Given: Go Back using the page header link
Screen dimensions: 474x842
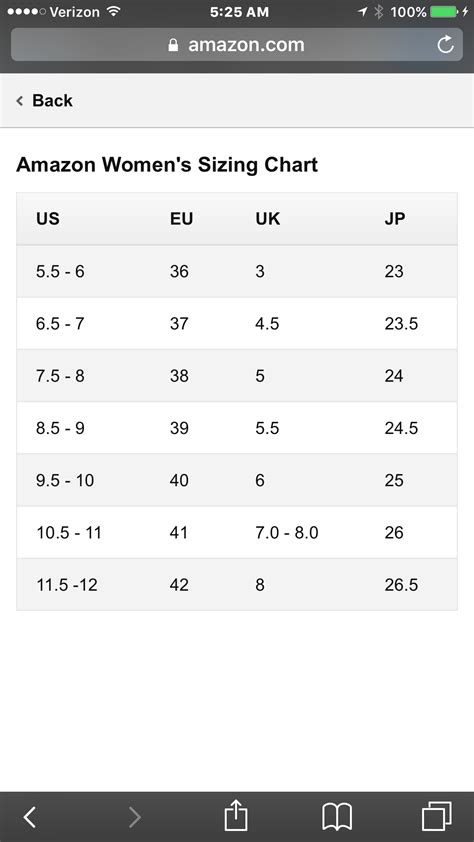Looking at the screenshot, I should (45, 100).
